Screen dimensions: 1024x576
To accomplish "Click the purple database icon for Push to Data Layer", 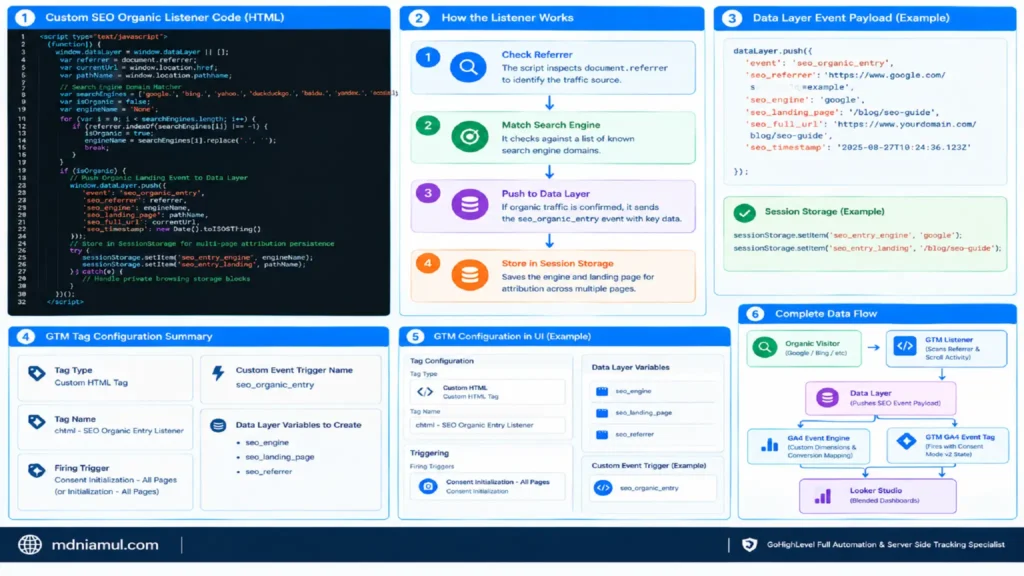I will 470,205.
